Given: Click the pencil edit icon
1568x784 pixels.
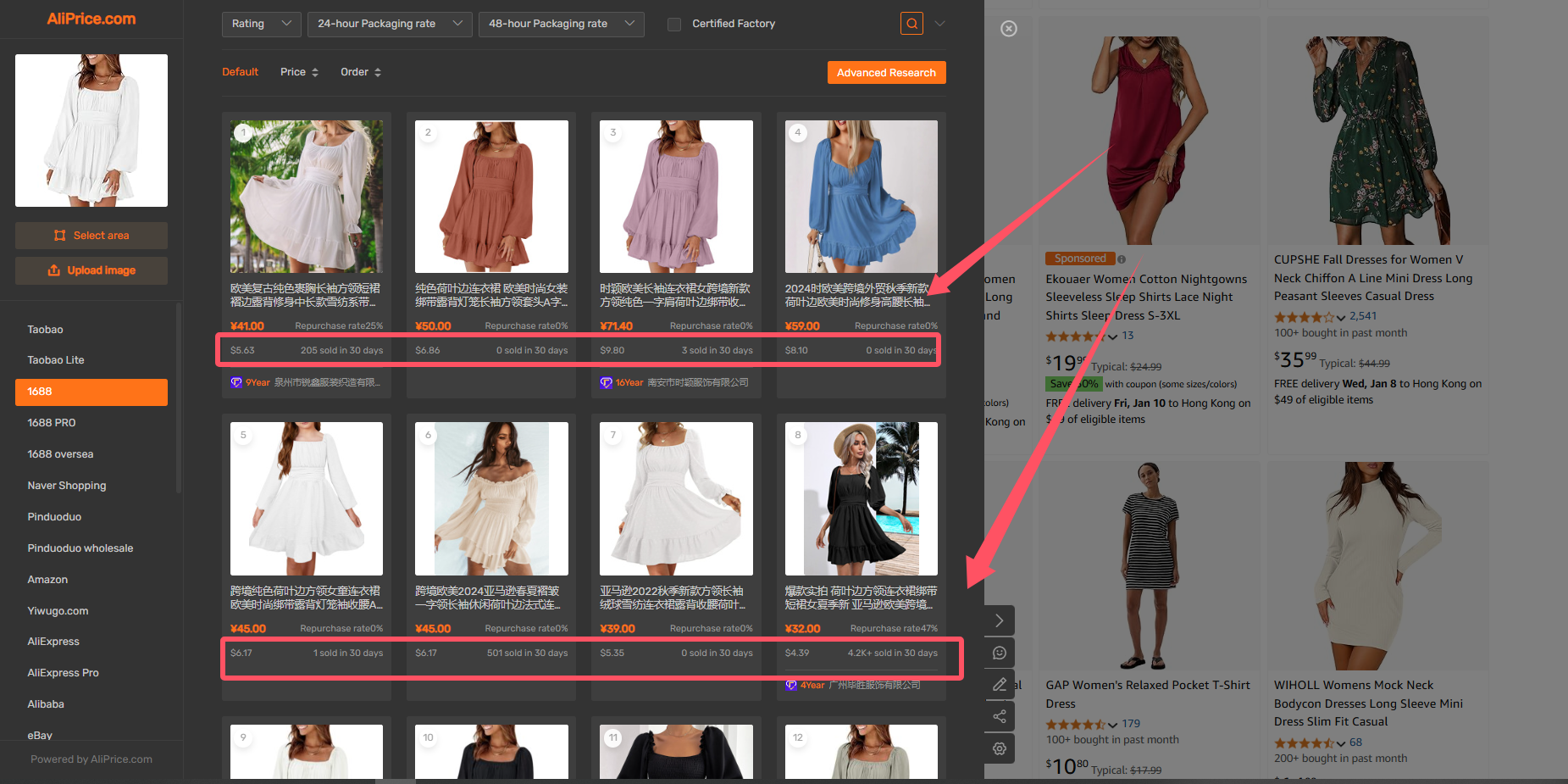Looking at the screenshot, I should (x=1000, y=684).
